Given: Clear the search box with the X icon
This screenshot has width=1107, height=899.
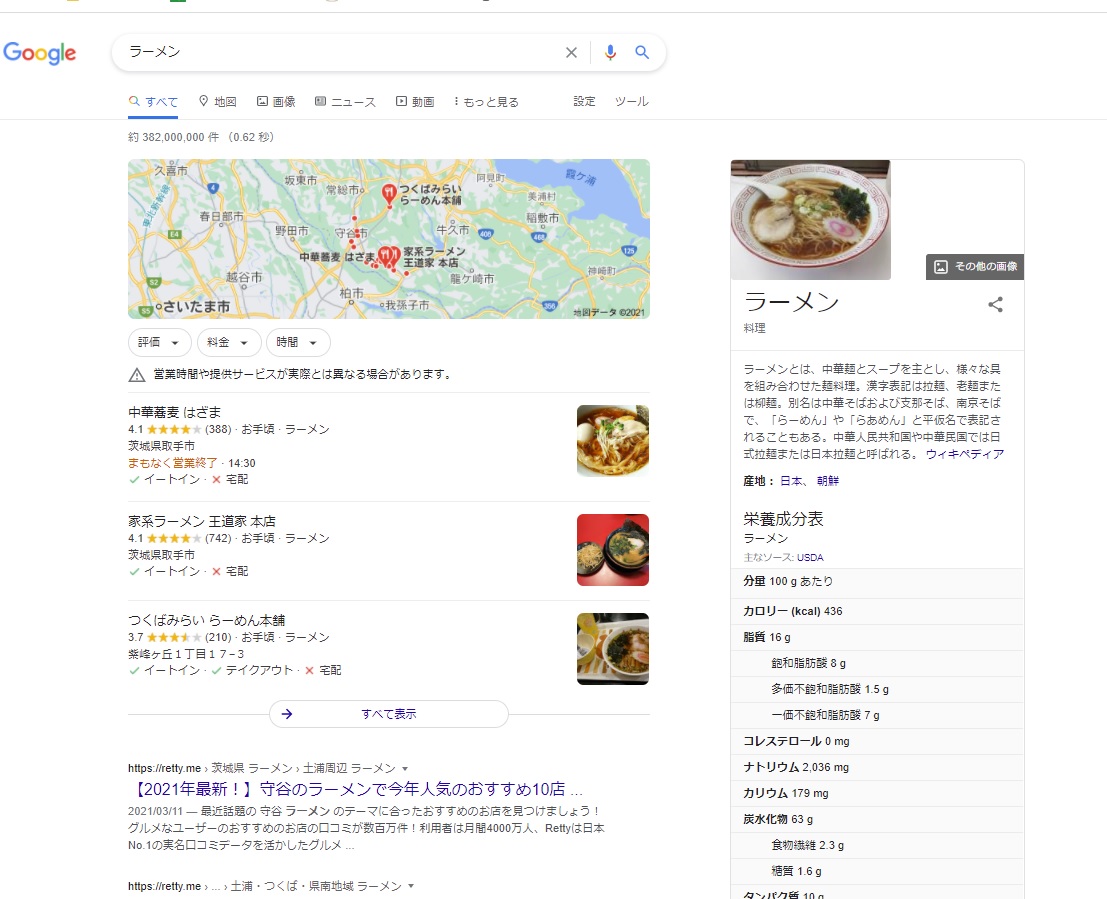Looking at the screenshot, I should pyautogui.click(x=571, y=52).
